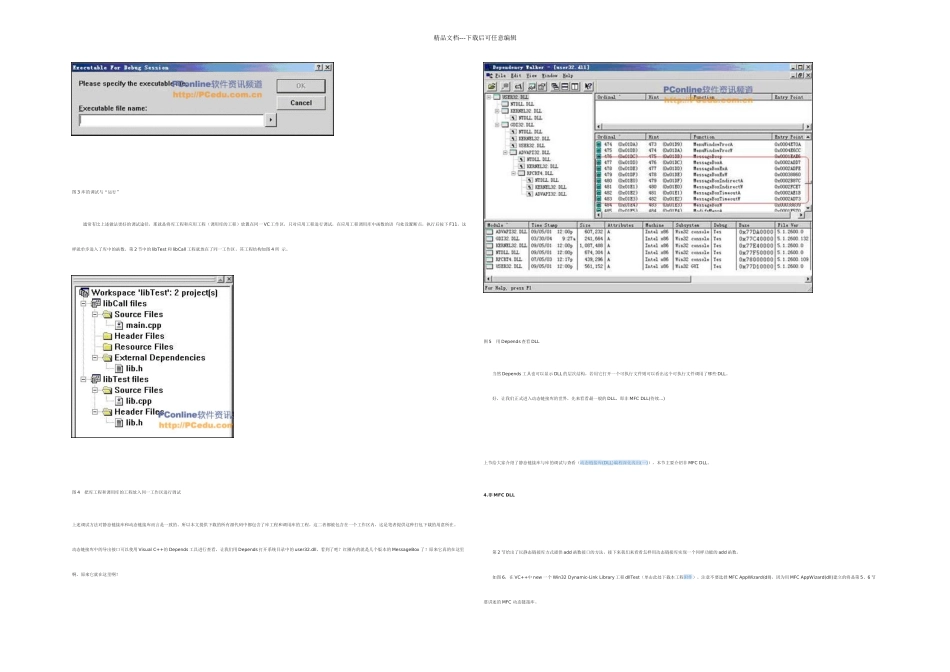Click the context help arrow-question toolbar icon
The height and width of the screenshot is (672, 950).
[588, 87]
